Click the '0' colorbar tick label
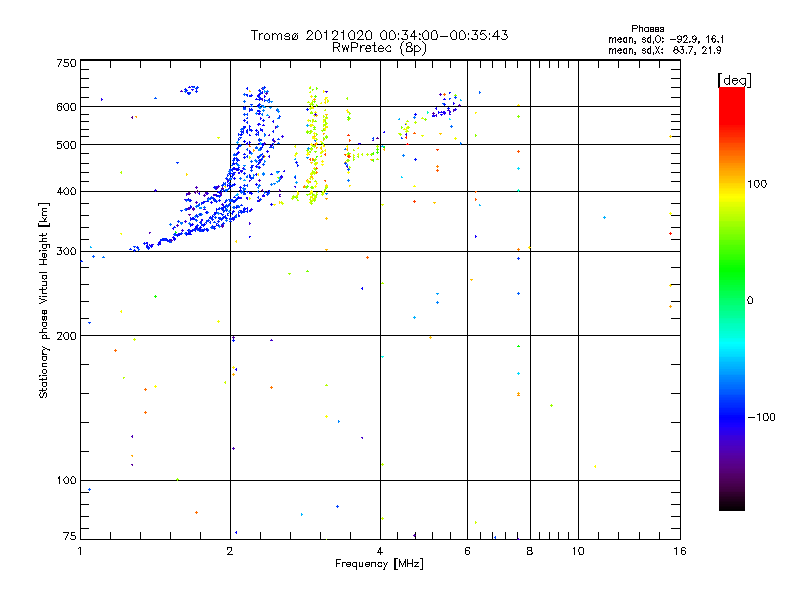This screenshot has height=600, width=800. tap(750, 301)
